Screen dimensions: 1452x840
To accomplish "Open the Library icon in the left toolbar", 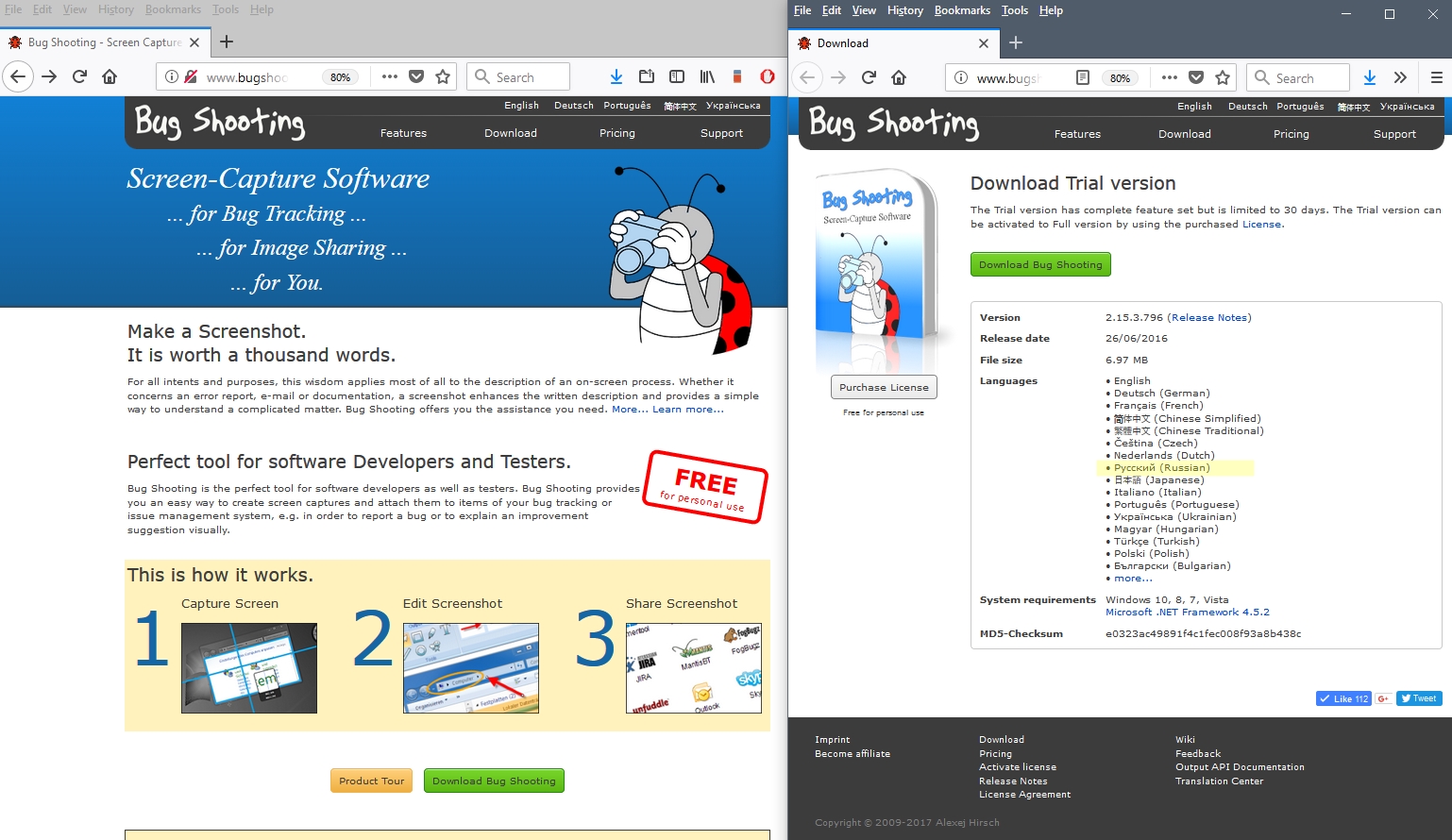I will point(707,77).
